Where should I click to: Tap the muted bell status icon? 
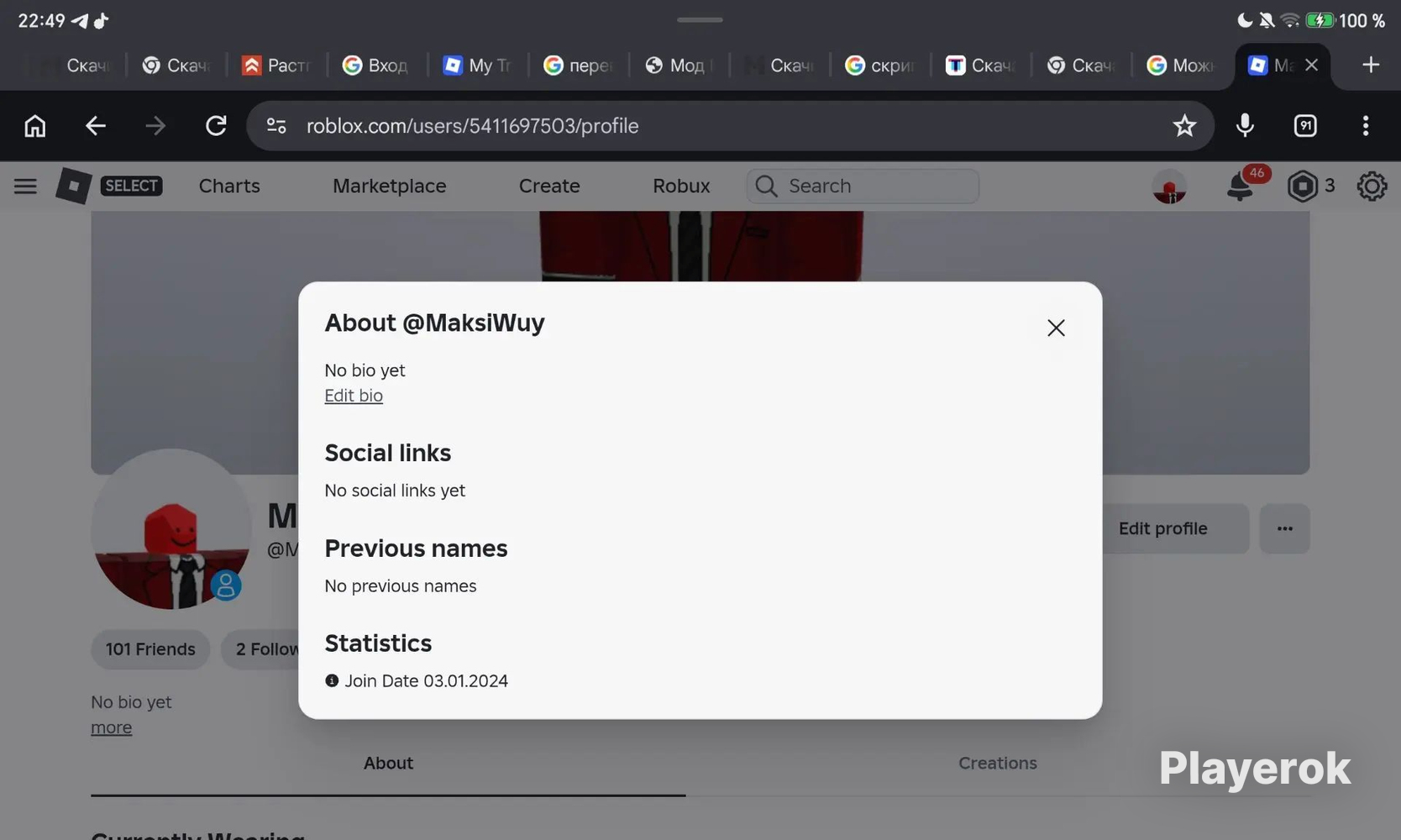tap(1267, 20)
